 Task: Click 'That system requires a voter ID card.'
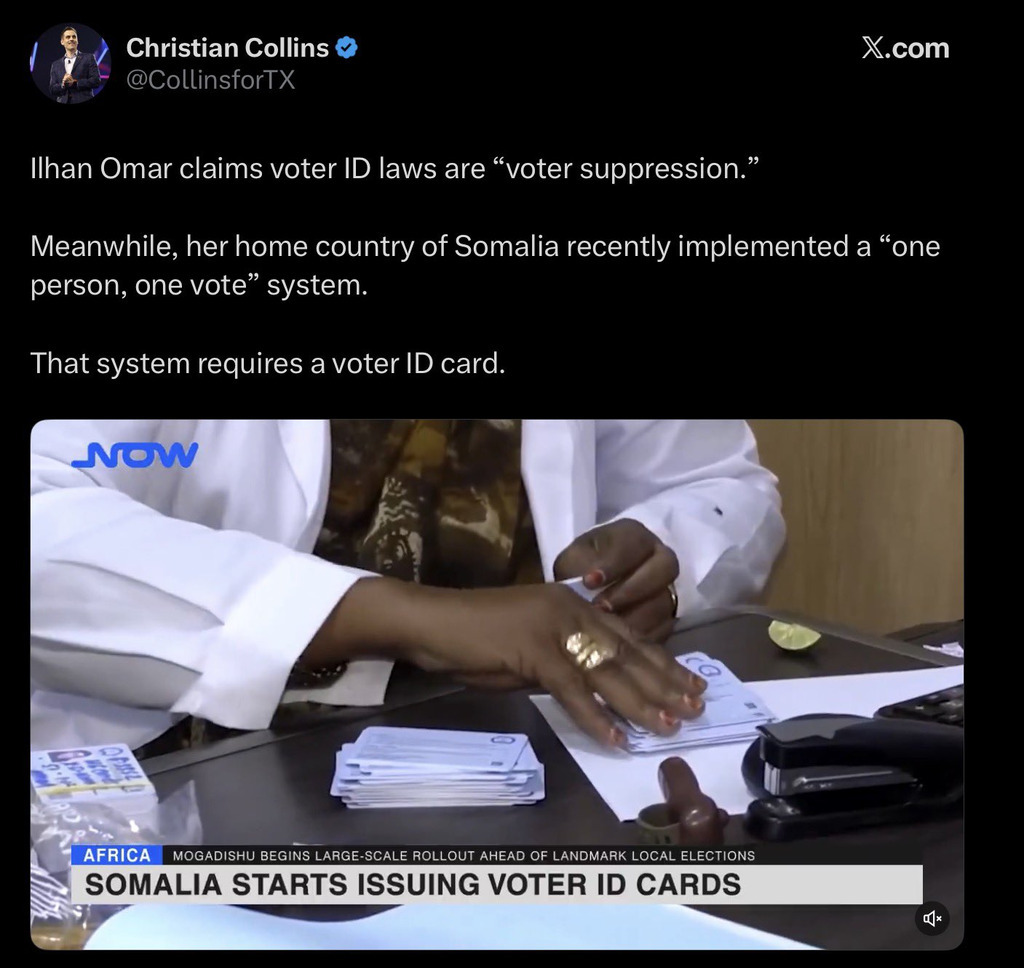(268, 363)
